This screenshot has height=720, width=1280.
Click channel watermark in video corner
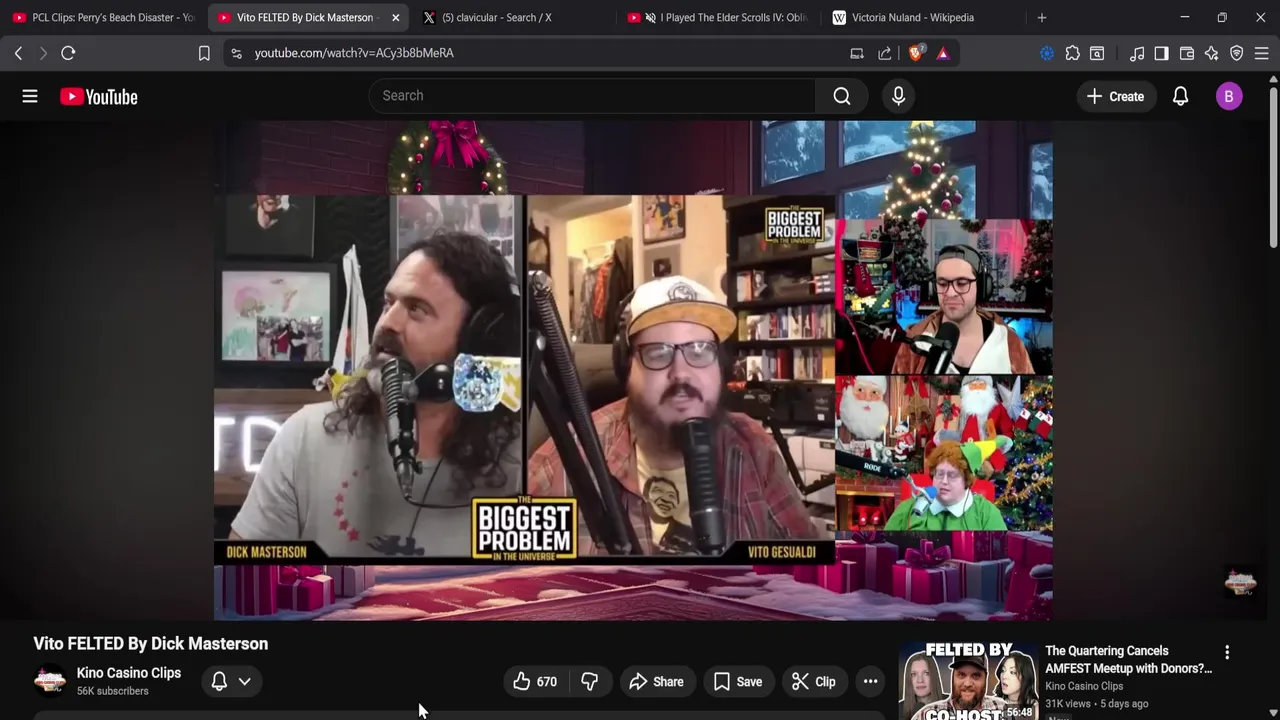click(x=1240, y=583)
